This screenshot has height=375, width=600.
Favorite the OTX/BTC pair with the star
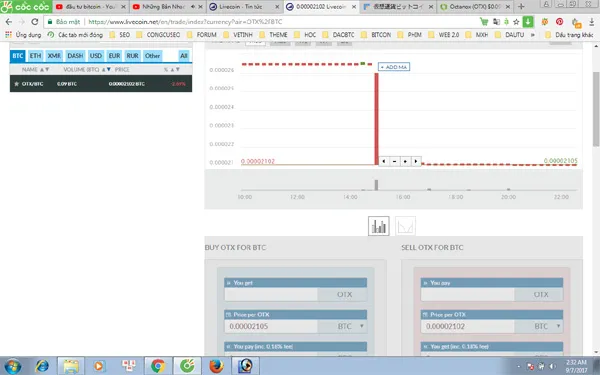[x=16, y=84]
